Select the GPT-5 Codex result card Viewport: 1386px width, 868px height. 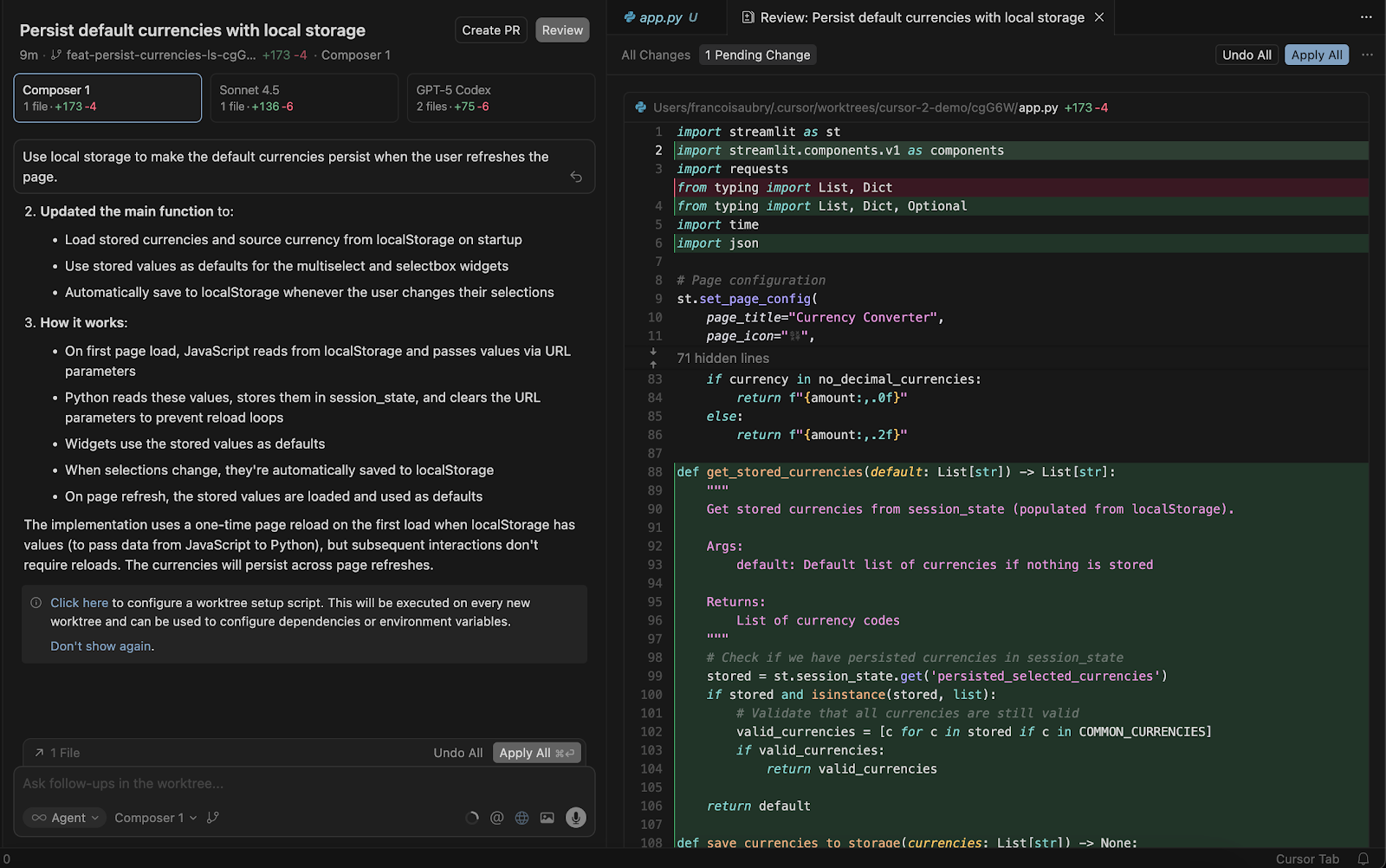pyautogui.click(x=500, y=98)
